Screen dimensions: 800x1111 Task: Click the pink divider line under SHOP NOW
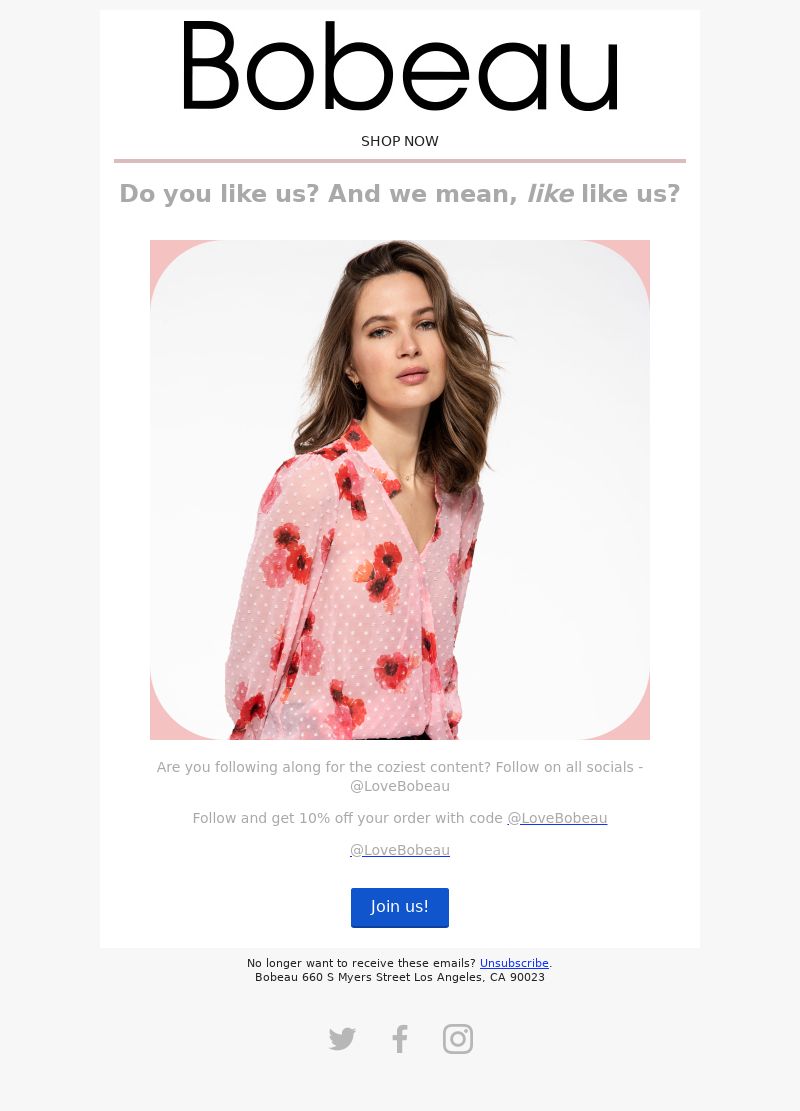[x=400, y=161]
